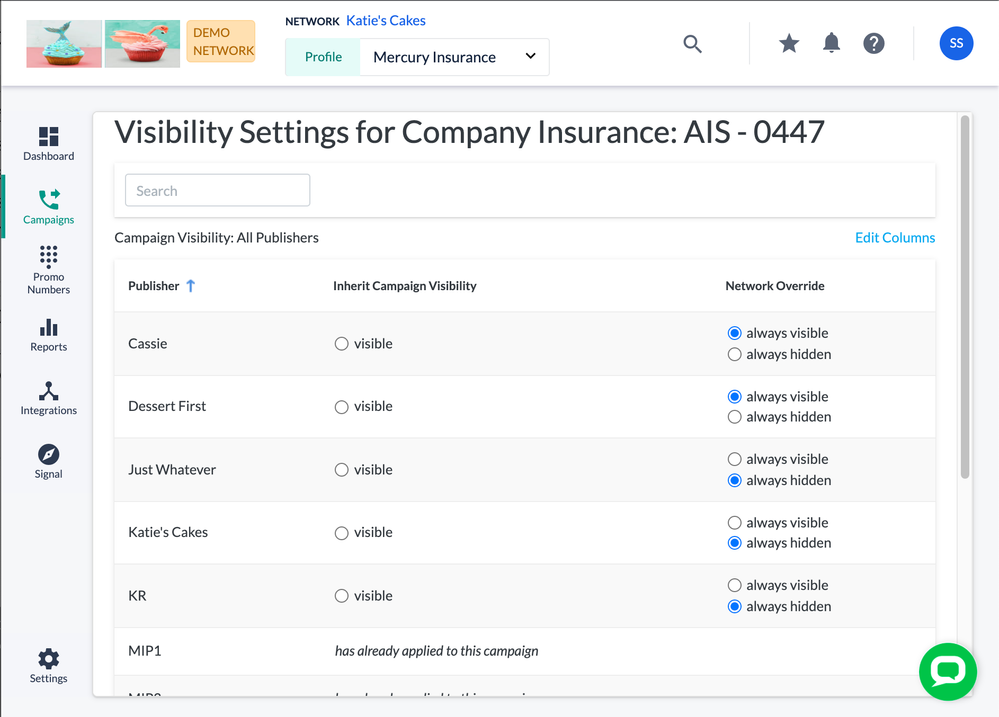This screenshot has height=717, width=999.
Task: Click the publisher Search input field
Action: click(x=217, y=191)
